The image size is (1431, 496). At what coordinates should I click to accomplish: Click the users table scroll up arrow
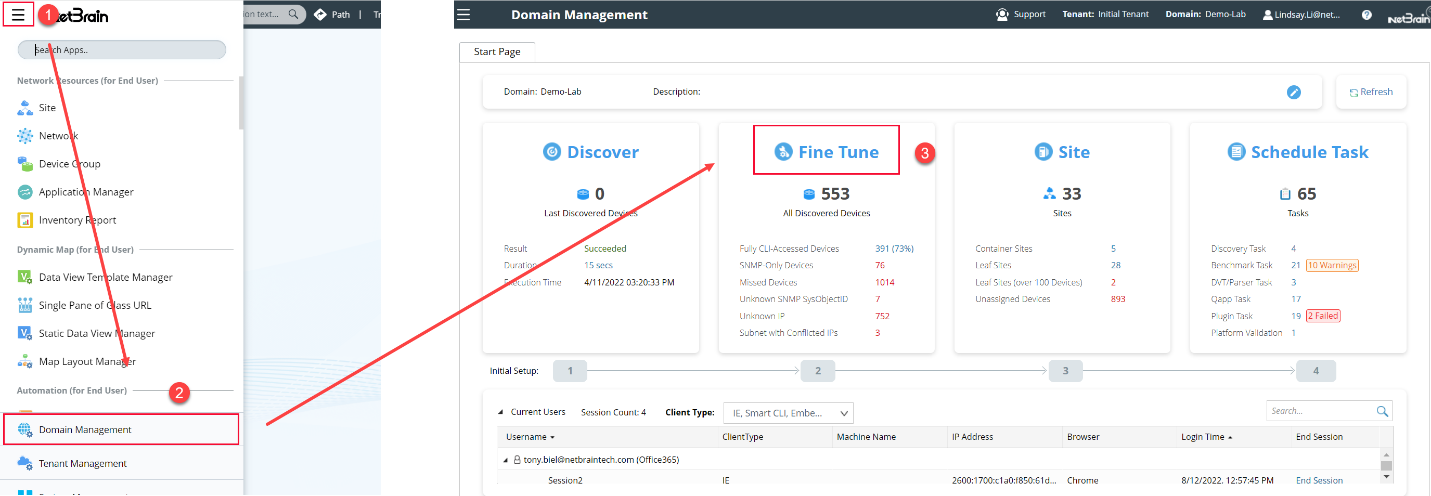point(1386,453)
